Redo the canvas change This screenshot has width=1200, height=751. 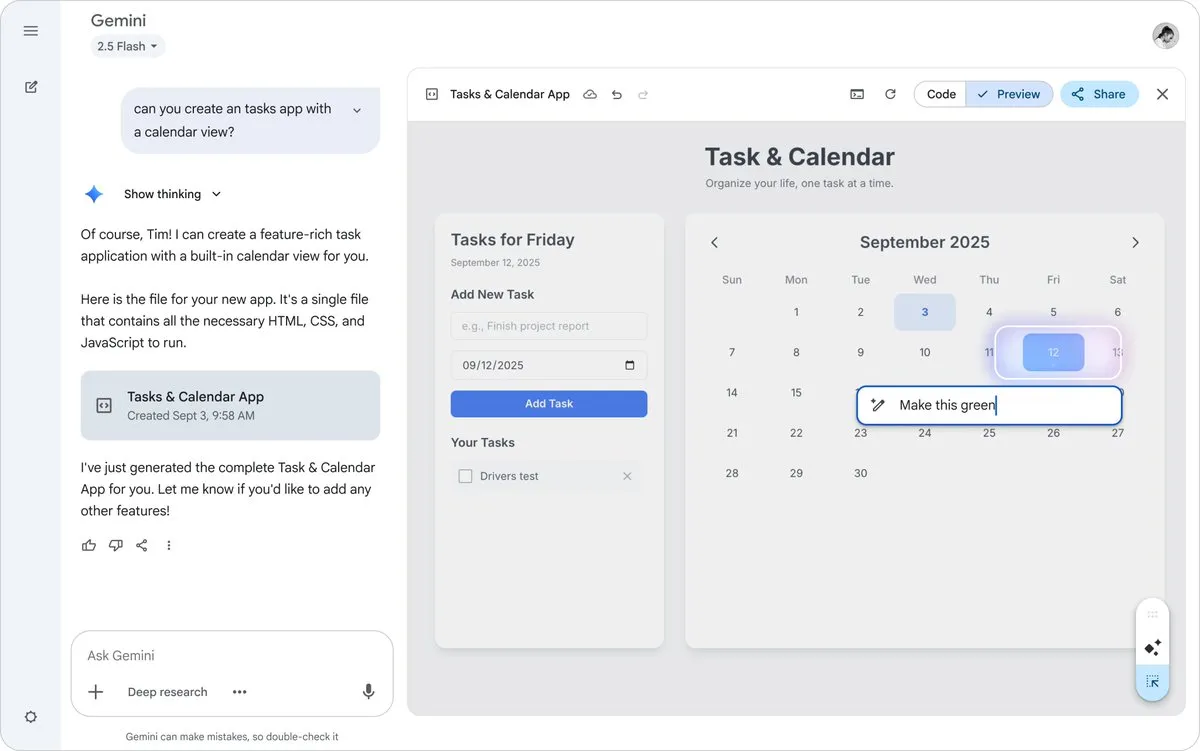(x=643, y=94)
